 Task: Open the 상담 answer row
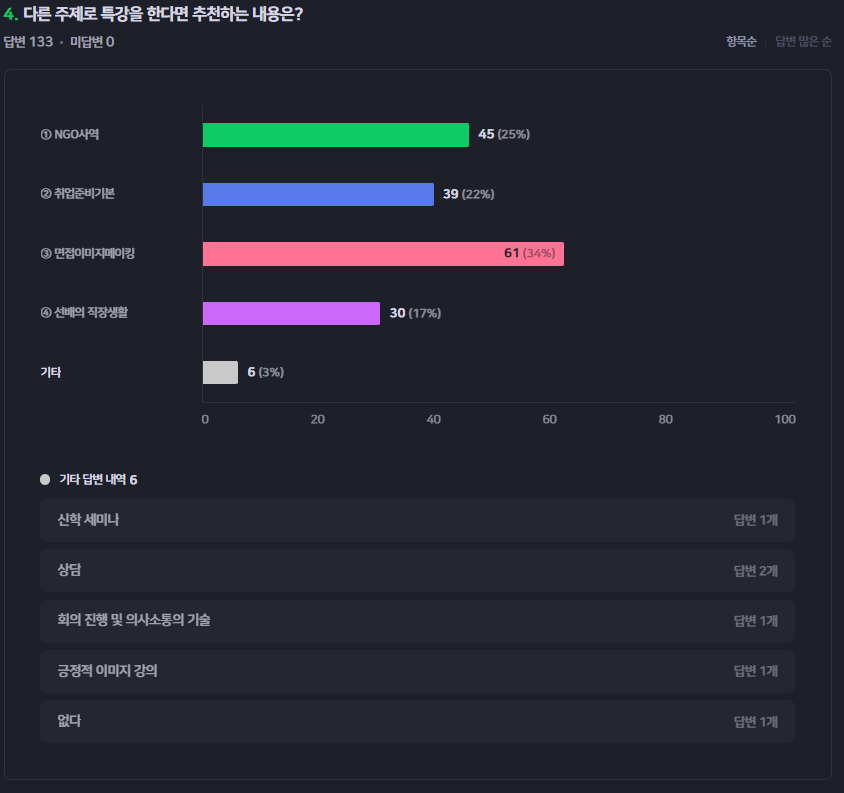417,571
